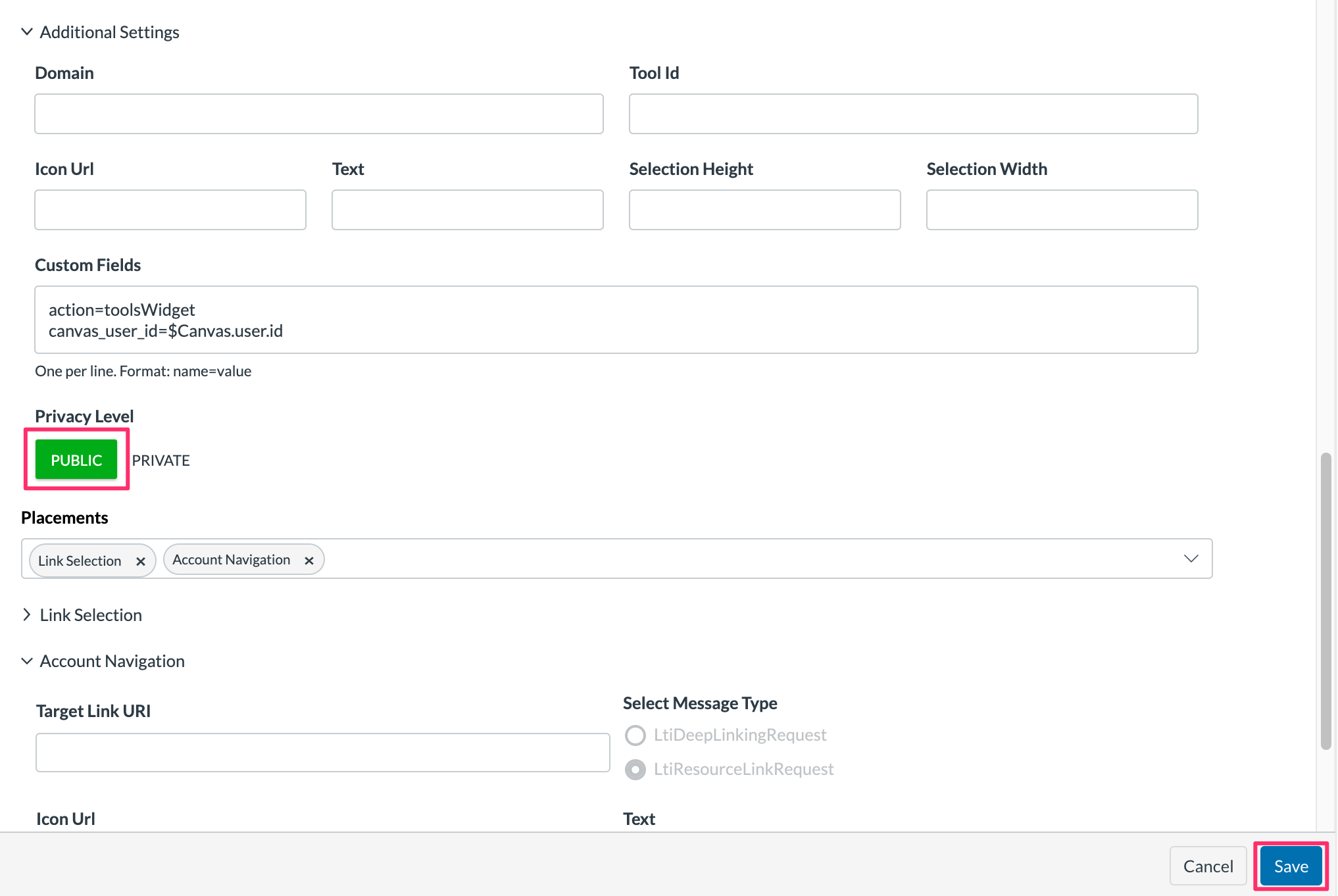Click the Icon Url field under Additional Settings
Screen dimensions: 1338x896
170,209
